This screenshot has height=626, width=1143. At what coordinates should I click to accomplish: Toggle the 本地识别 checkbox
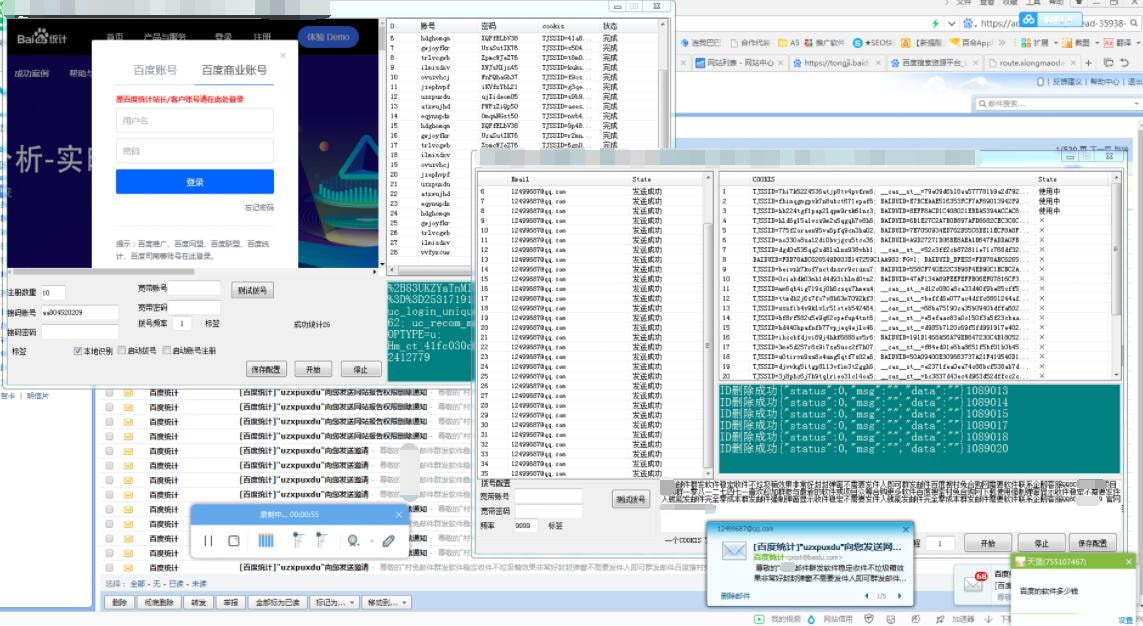(x=78, y=351)
